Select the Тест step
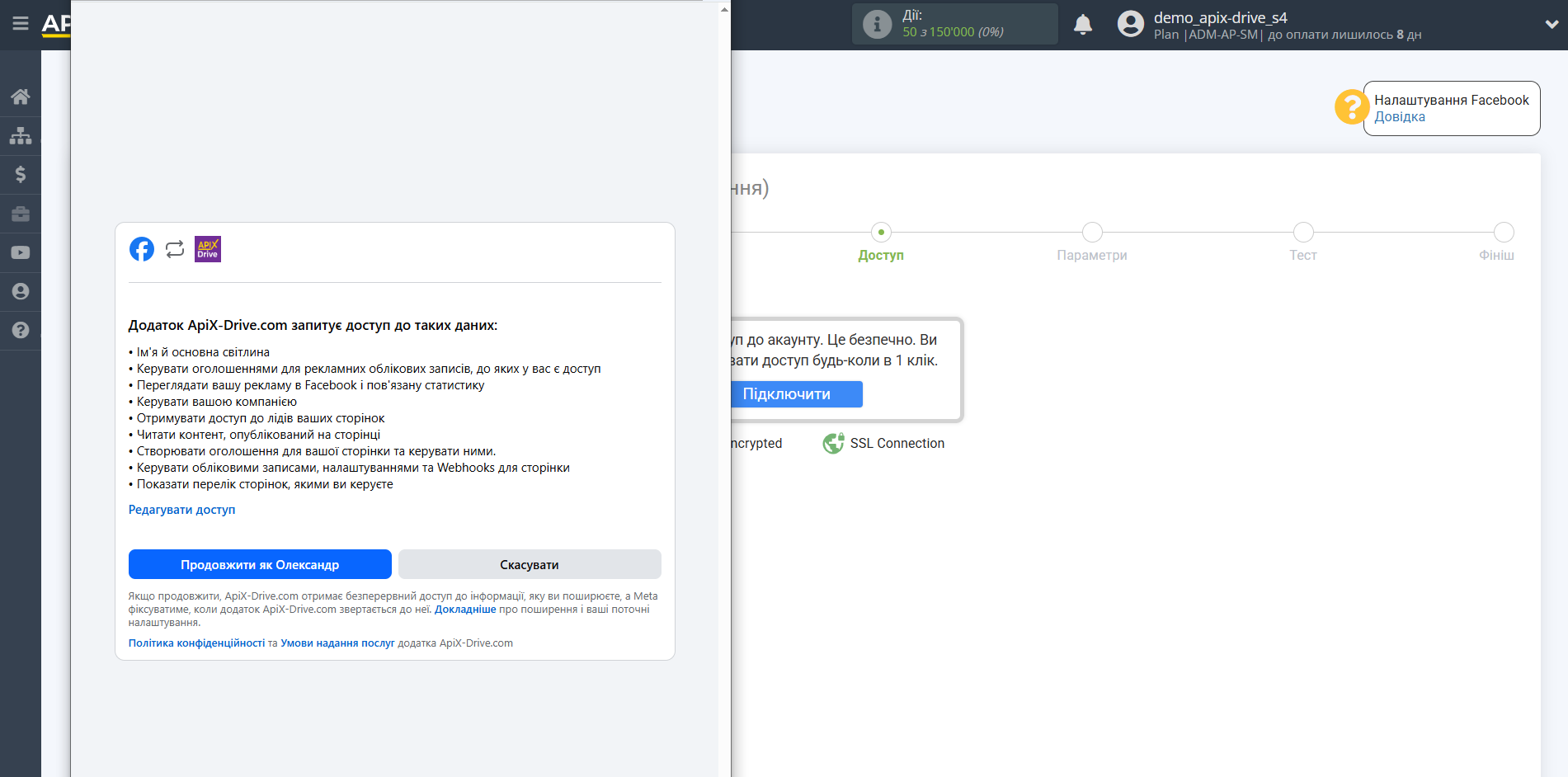This screenshot has height=777, width=1568. click(x=1303, y=256)
